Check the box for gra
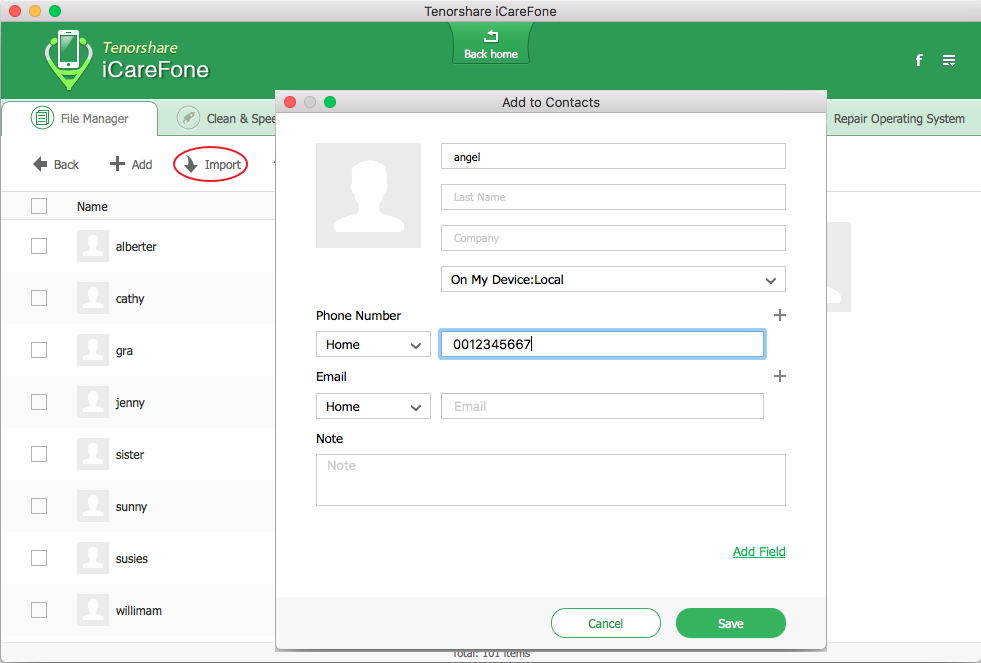This screenshot has height=663, width=981. 39,350
